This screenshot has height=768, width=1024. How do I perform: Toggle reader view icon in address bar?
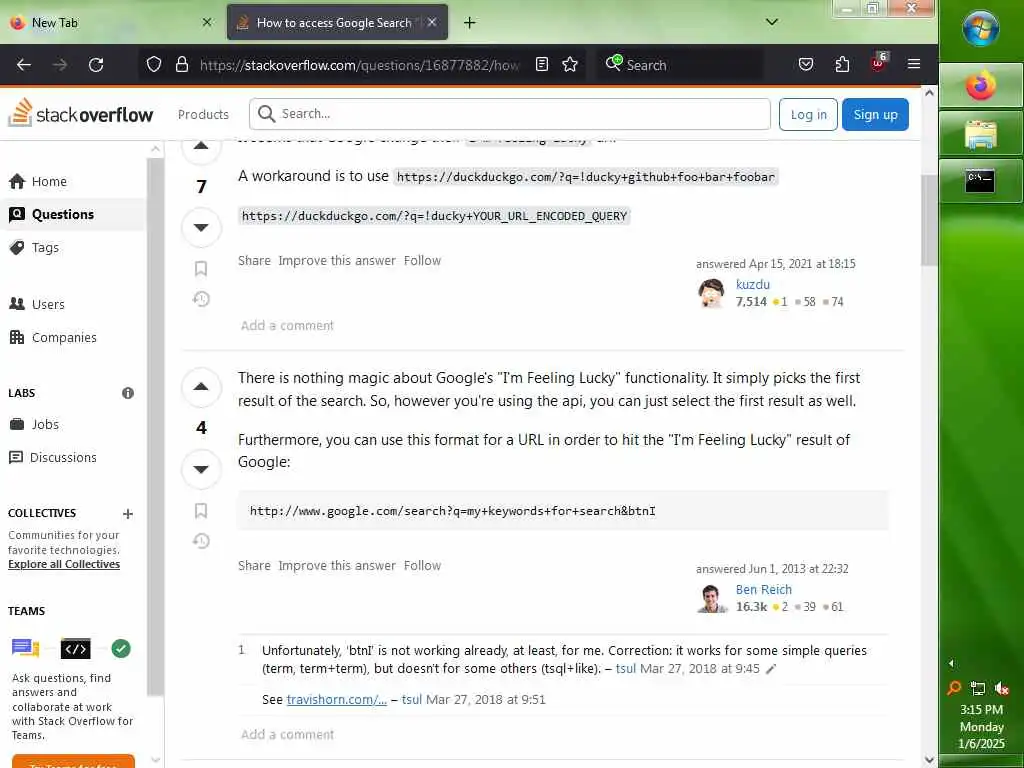541,65
